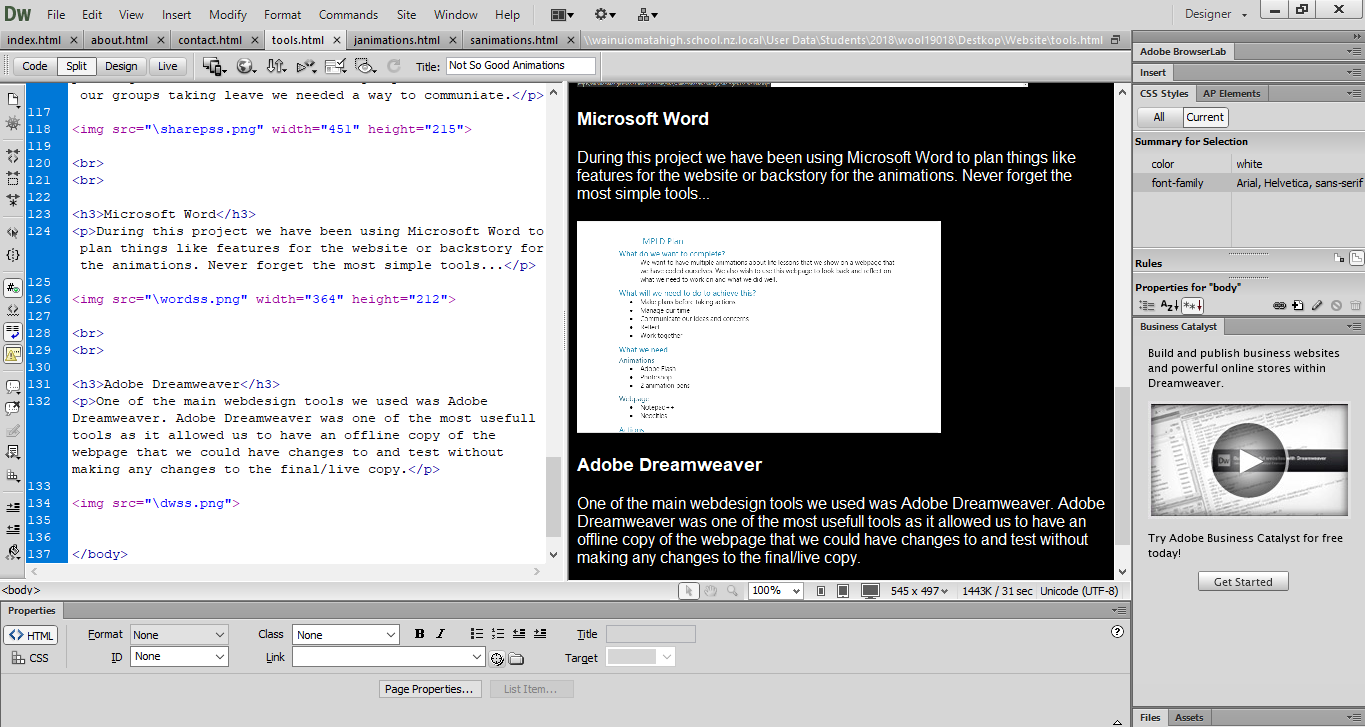Open Layout icon in application bar
Image resolution: width=1365 pixels, height=727 pixels.
tap(562, 15)
